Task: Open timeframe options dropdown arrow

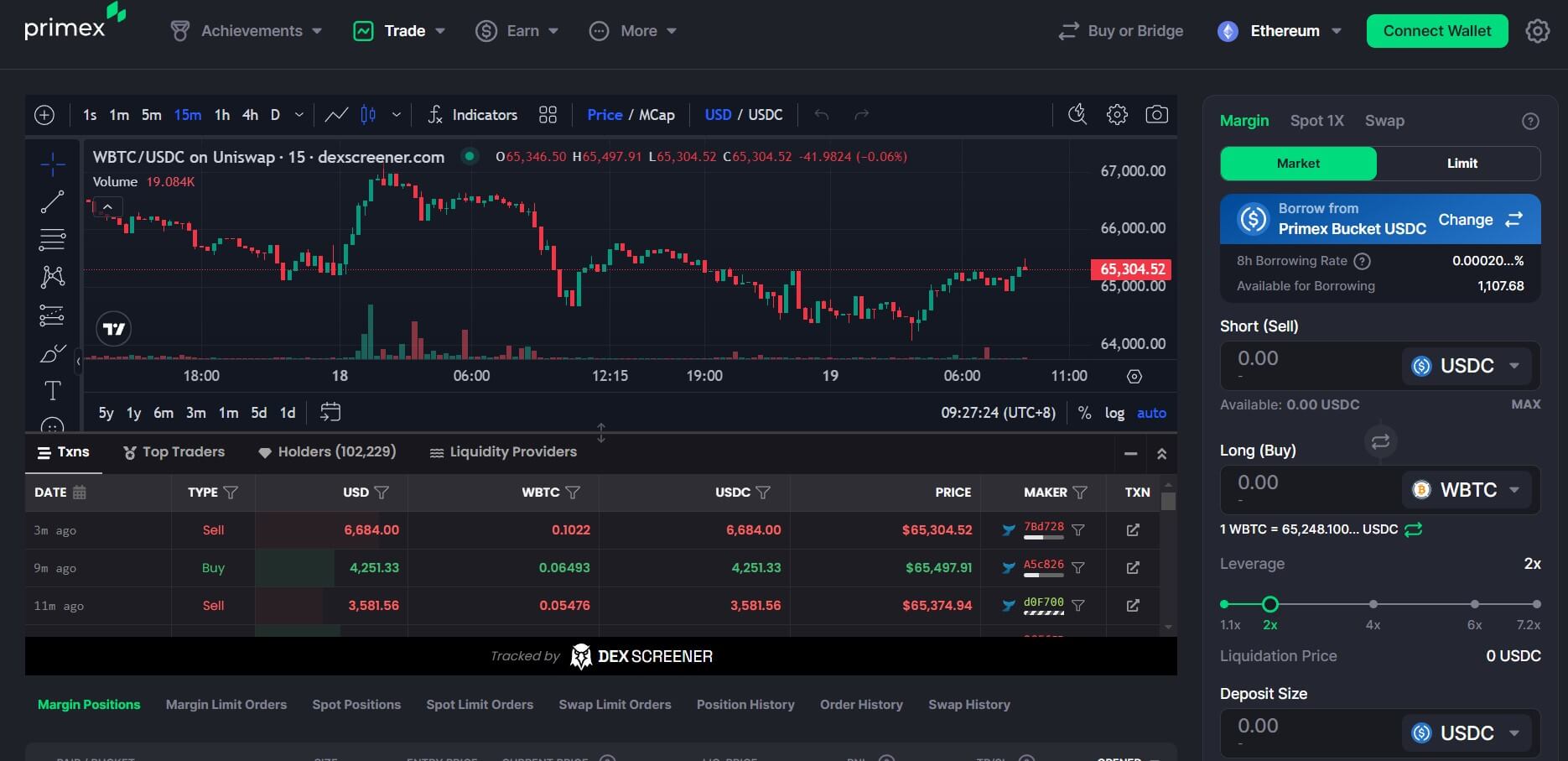Action: click(x=299, y=115)
